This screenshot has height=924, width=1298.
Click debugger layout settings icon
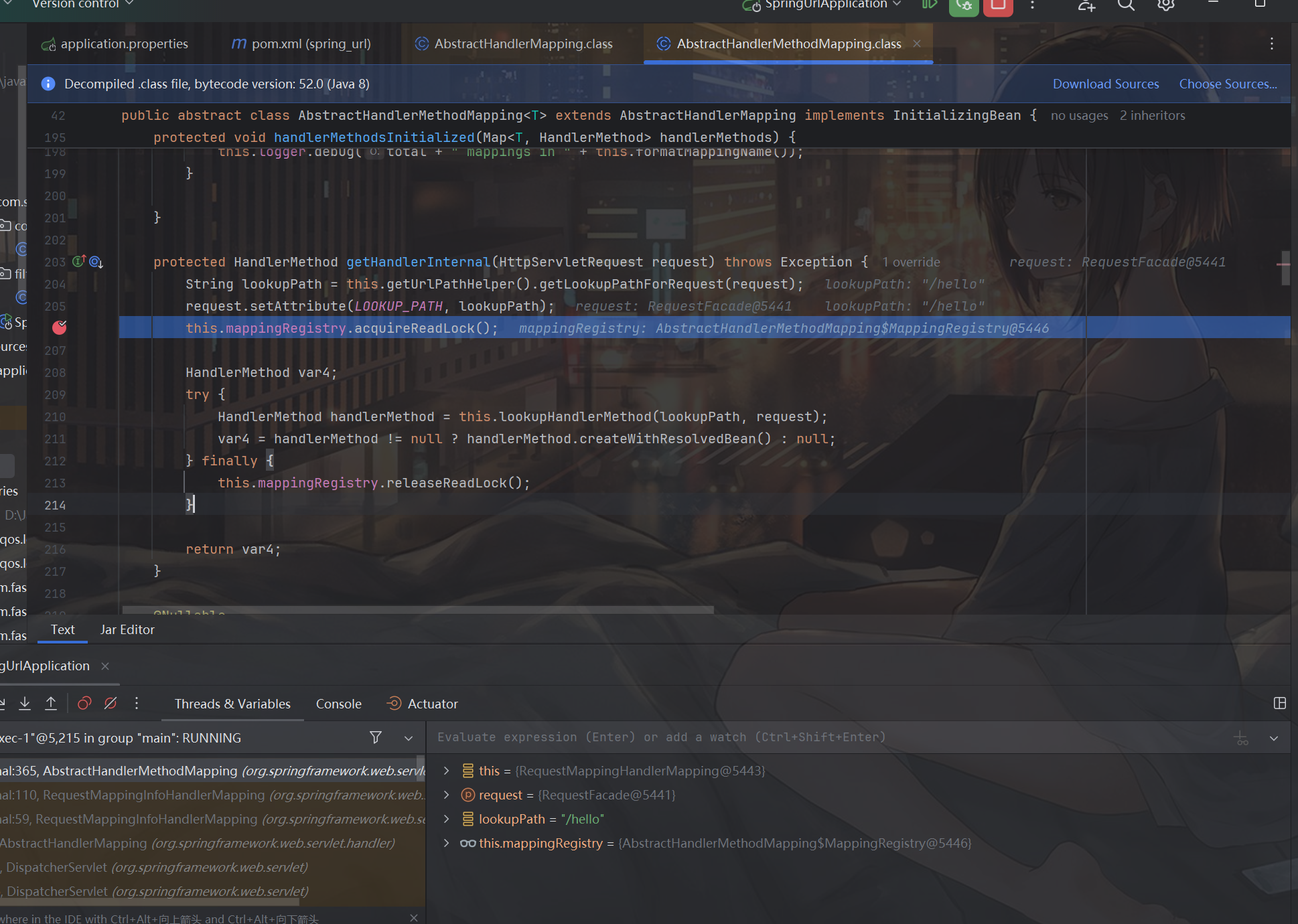click(x=1279, y=703)
